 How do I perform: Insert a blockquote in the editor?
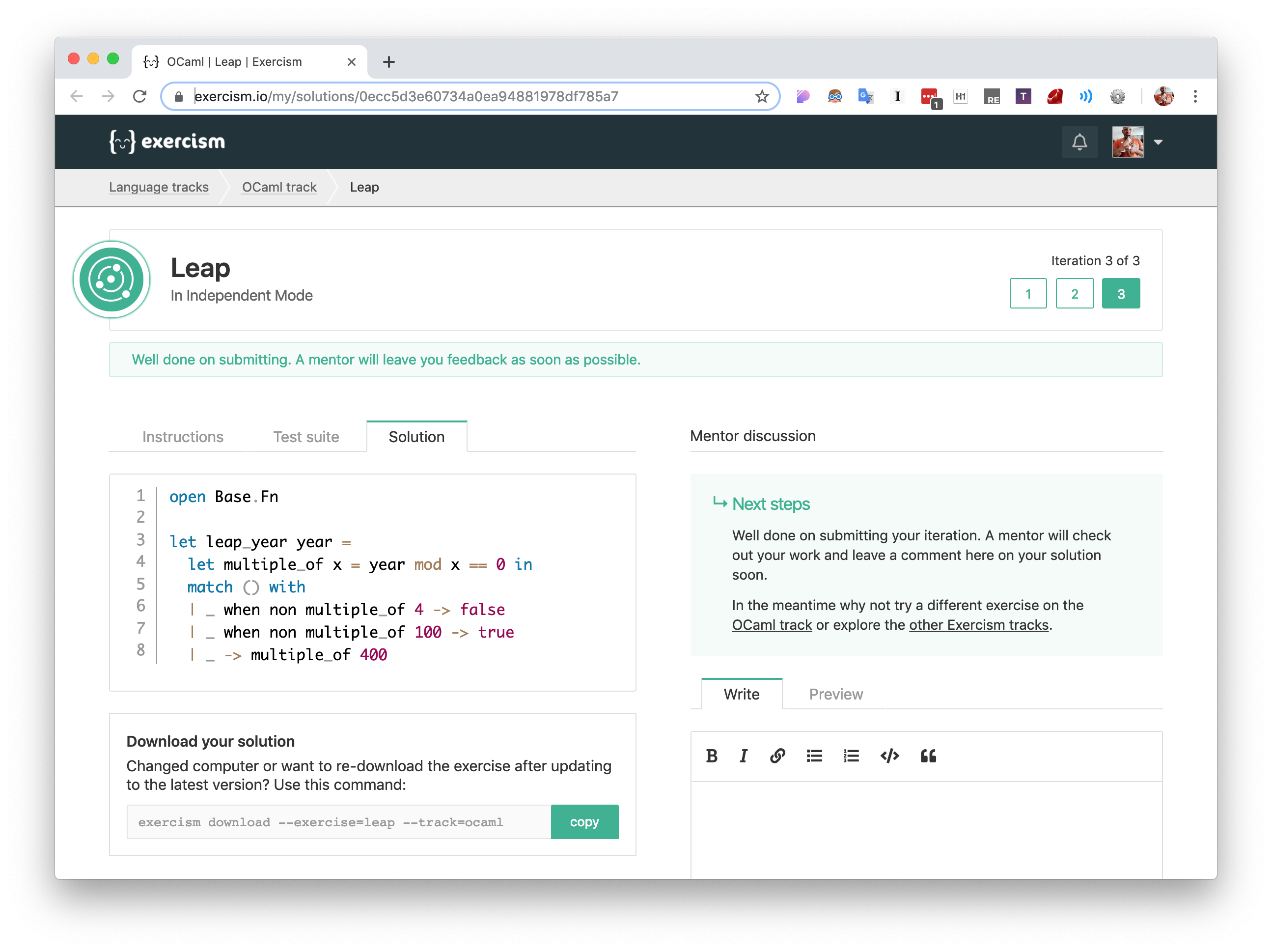tap(929, 756)
